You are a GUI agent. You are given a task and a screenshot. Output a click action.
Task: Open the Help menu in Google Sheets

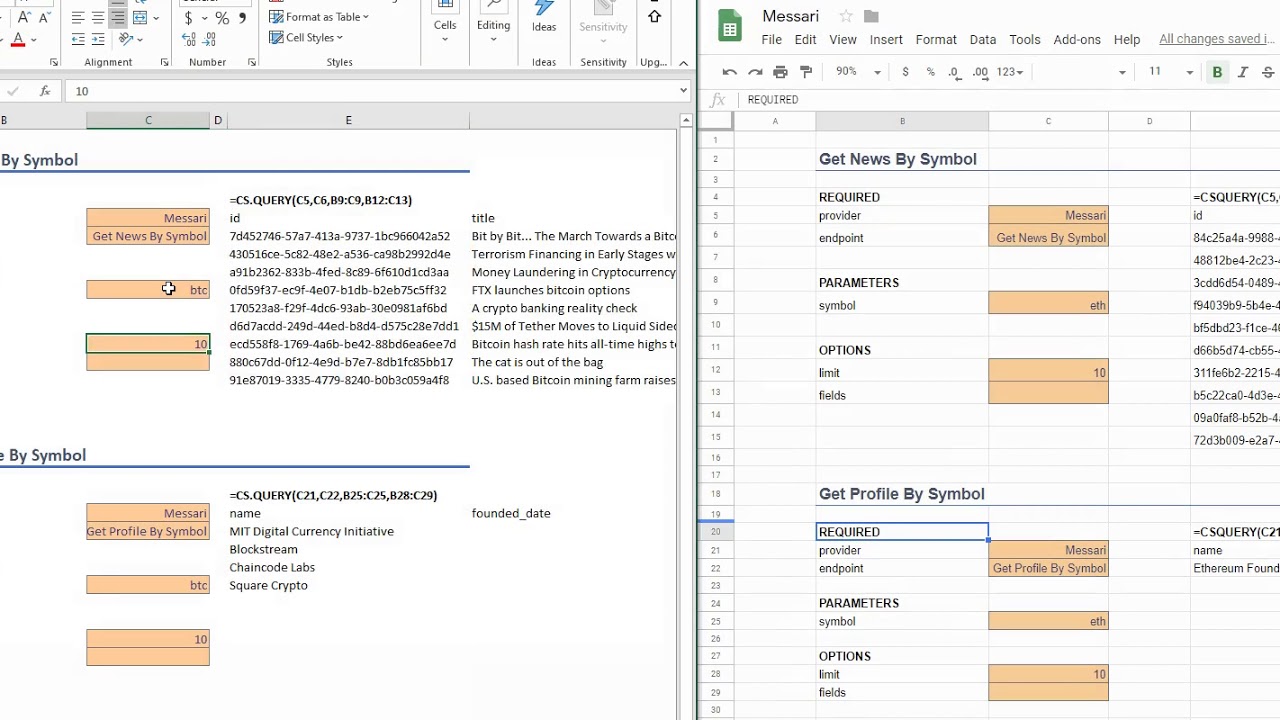[1126, 40]
